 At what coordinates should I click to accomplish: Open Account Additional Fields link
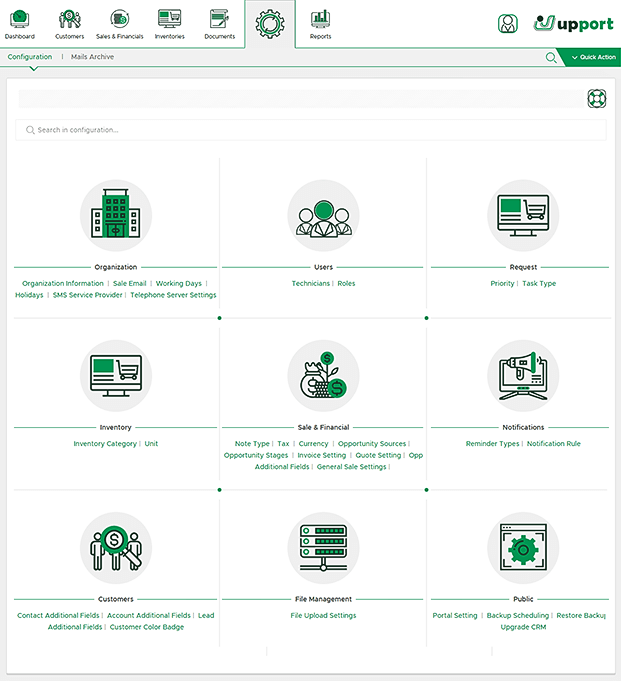click(149, 615)
